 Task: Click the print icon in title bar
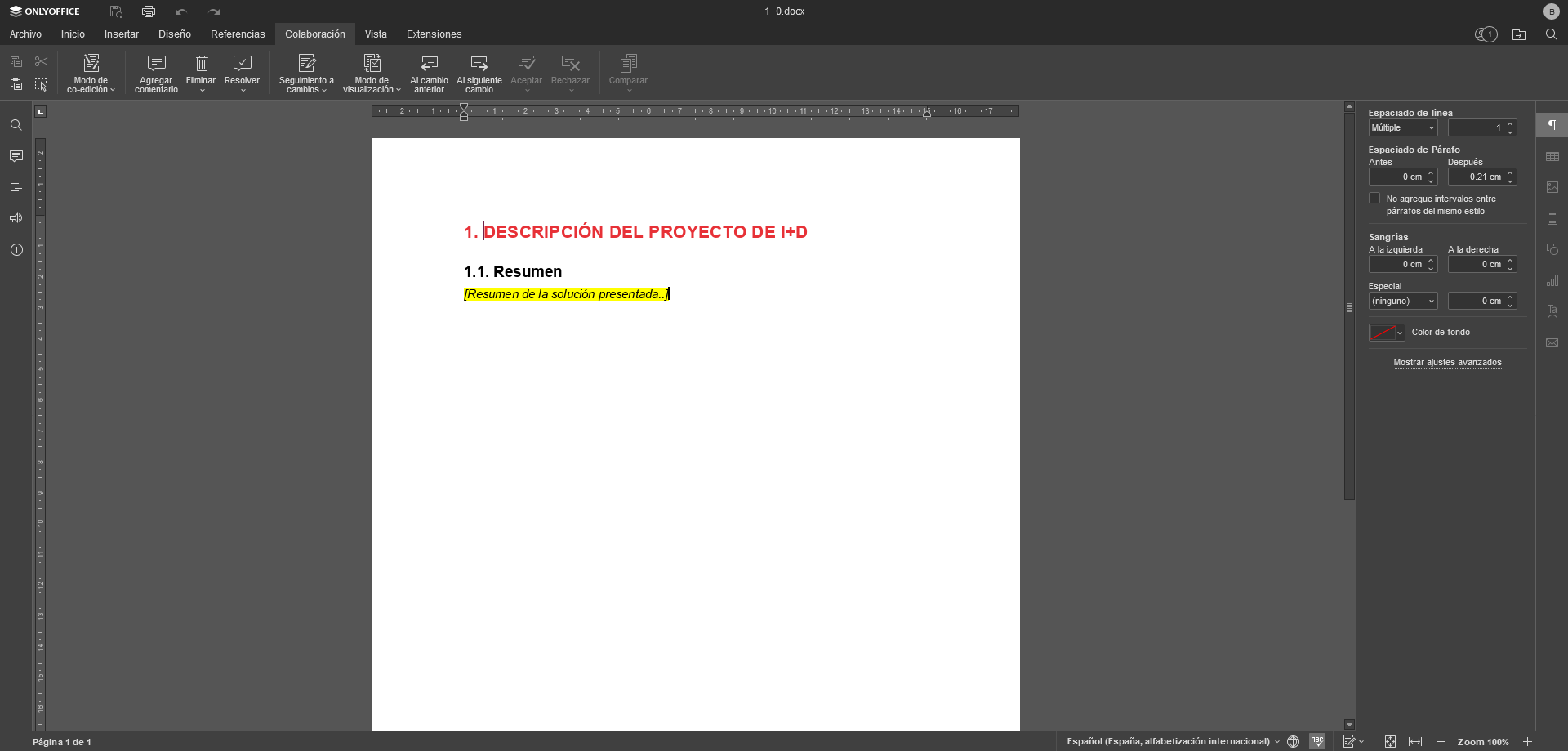click(149, 11)
